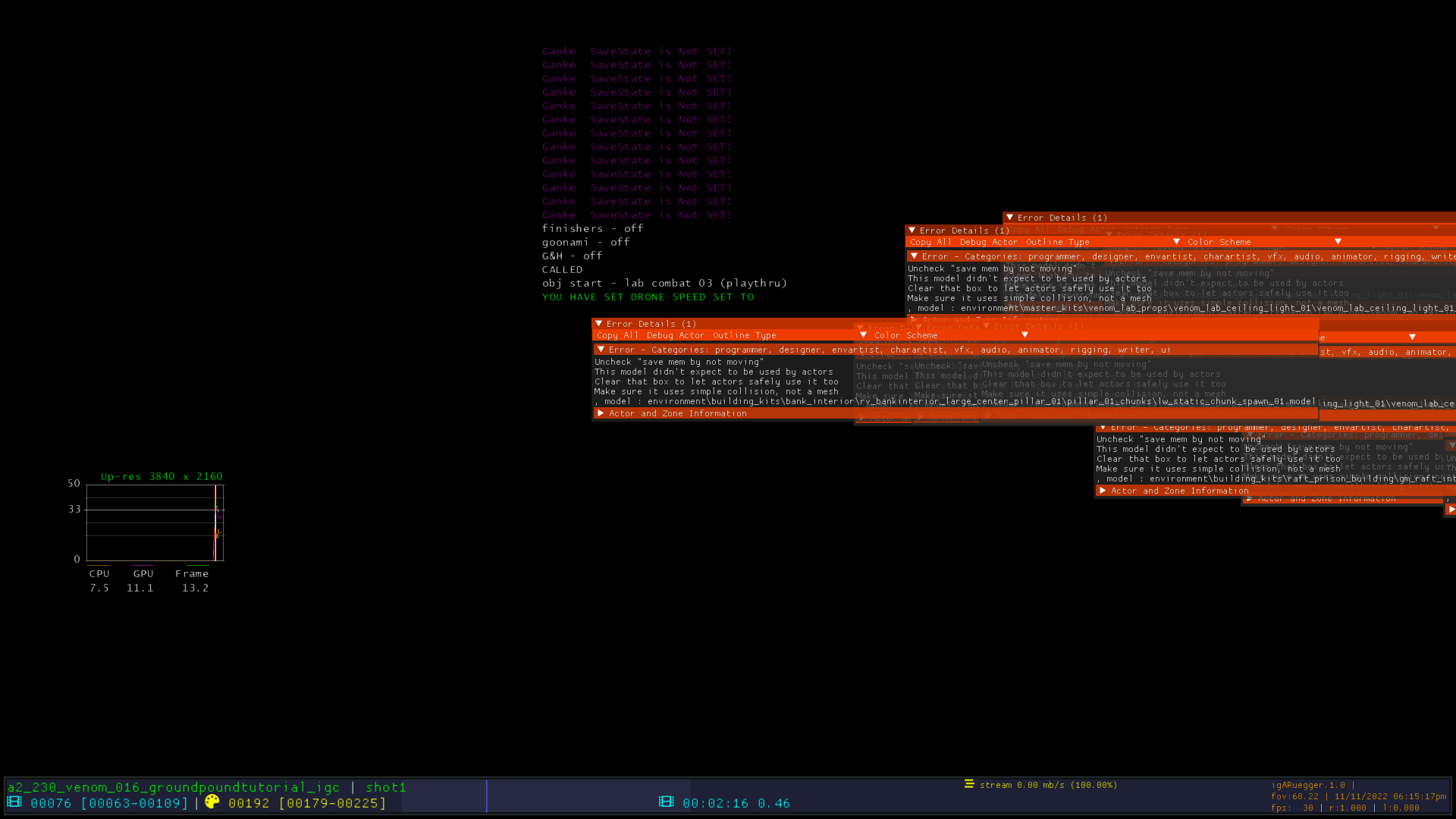Click the film icon beside timecode 00:02:16
Screen dimensions: 1456x819
click(x=666, y=802)
